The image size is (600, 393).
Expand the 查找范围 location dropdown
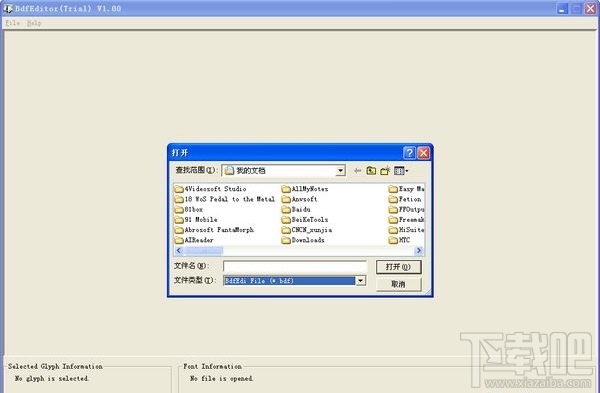pos(340,171)
